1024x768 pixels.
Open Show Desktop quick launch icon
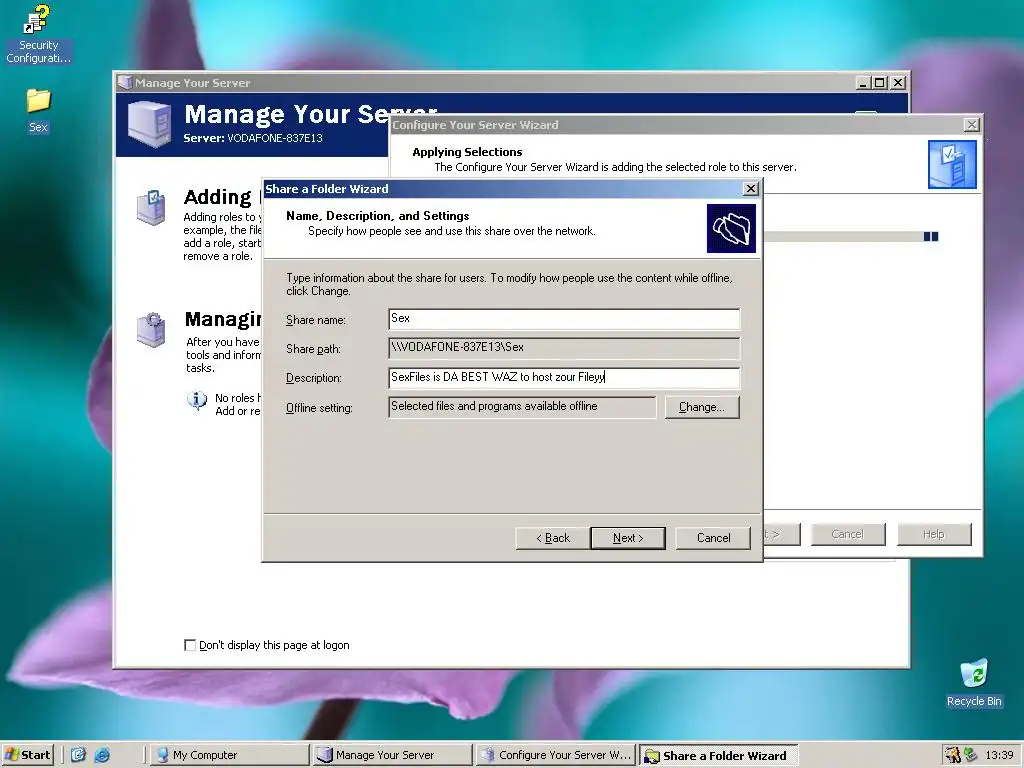coord(78,755)
